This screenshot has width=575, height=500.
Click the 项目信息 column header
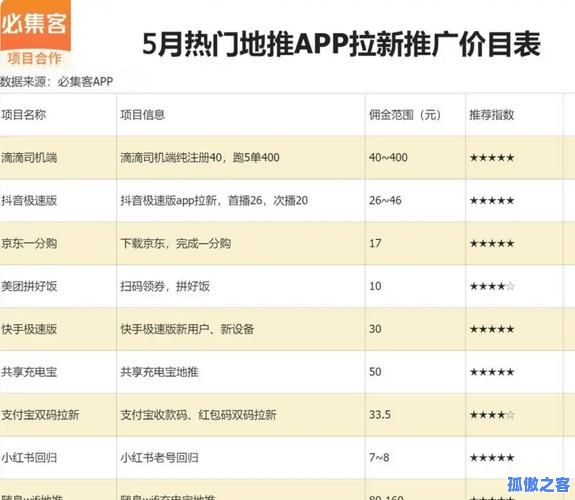(x=143, y=115)
